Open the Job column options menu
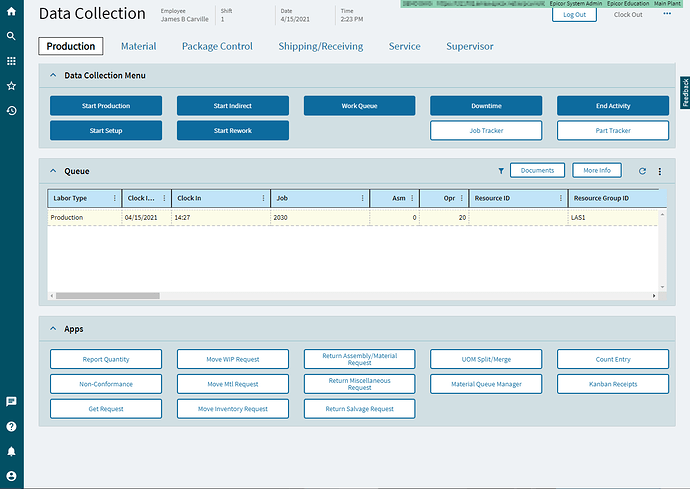 point(361,198)
